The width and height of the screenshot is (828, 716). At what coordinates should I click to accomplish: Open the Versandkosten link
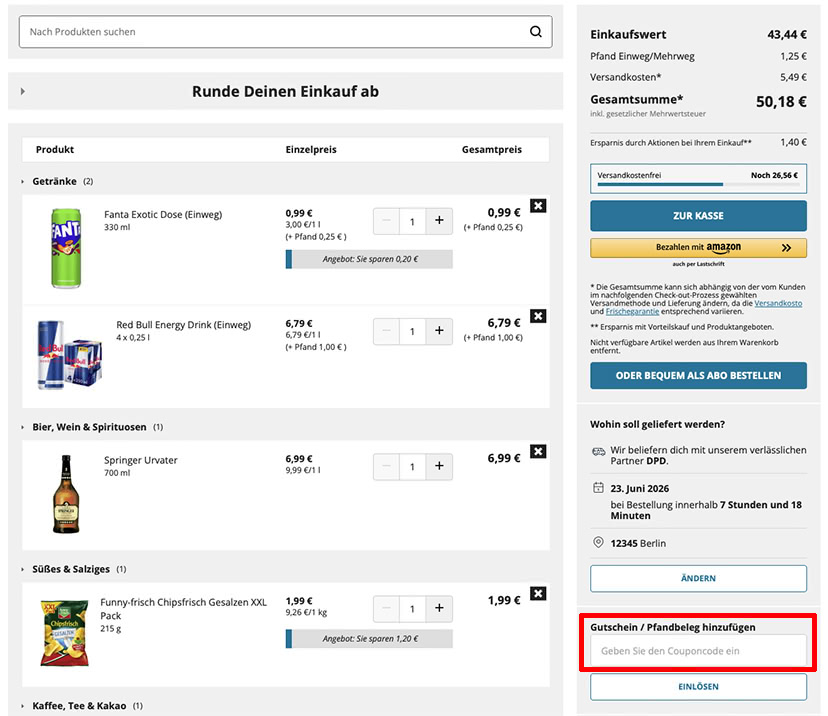[778, 304]
